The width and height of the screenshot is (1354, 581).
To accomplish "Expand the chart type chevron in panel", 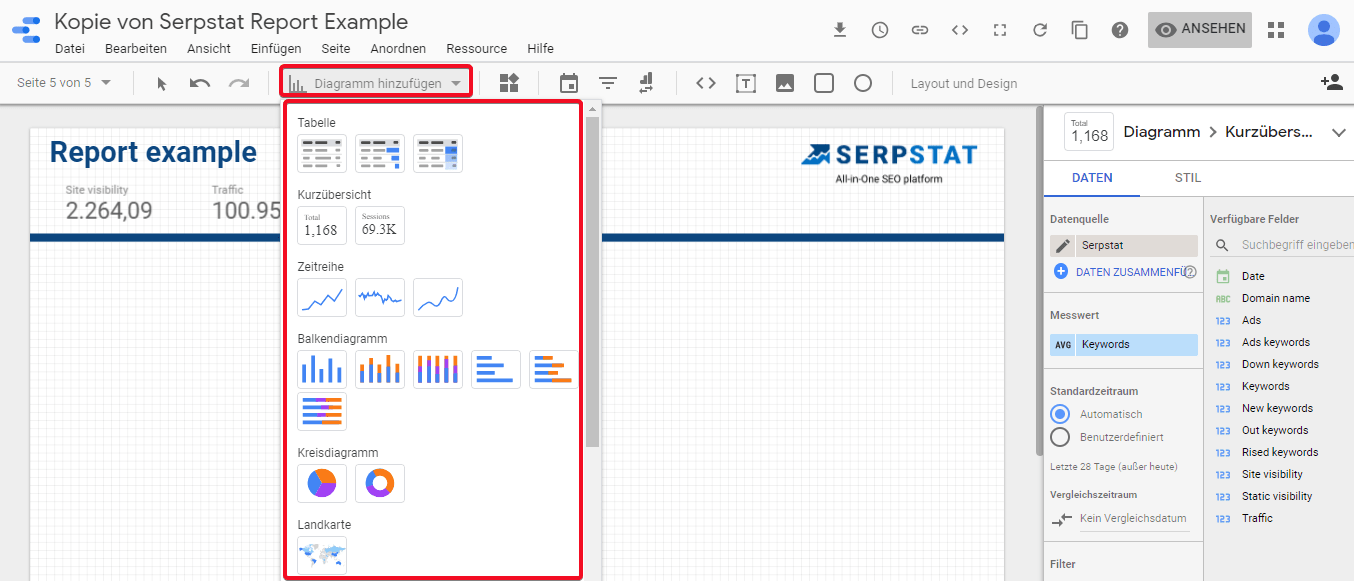I will [1339, 133].
